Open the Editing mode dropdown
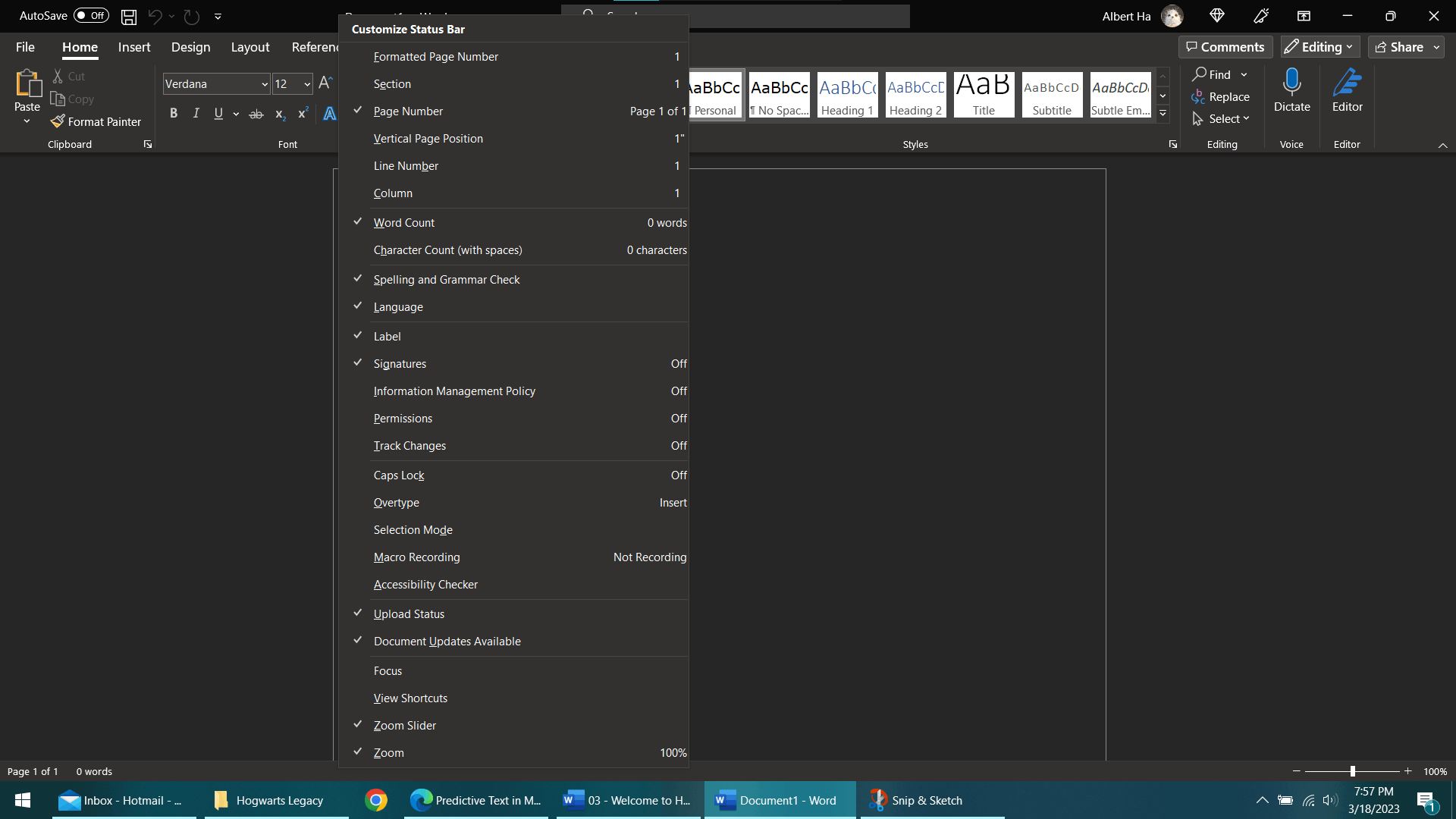Screen dimensions: 1456x819 point(1320,47)
